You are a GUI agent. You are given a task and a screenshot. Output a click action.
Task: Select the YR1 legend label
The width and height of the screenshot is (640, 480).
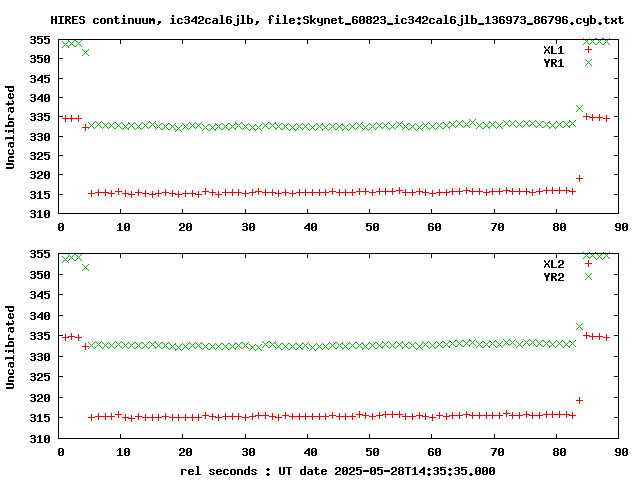pos(553,63)
